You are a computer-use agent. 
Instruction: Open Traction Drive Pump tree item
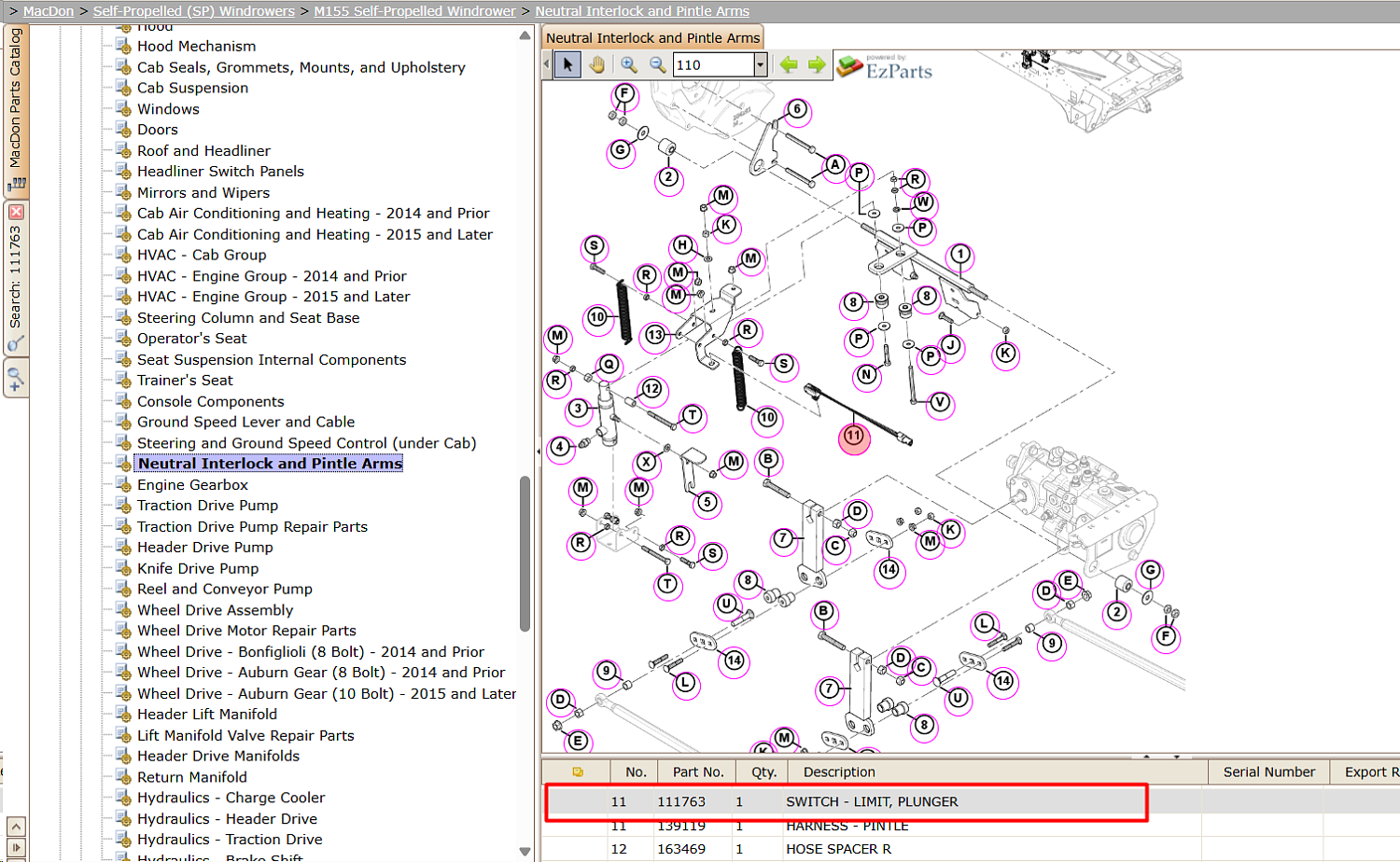click(x=207, y=505)
